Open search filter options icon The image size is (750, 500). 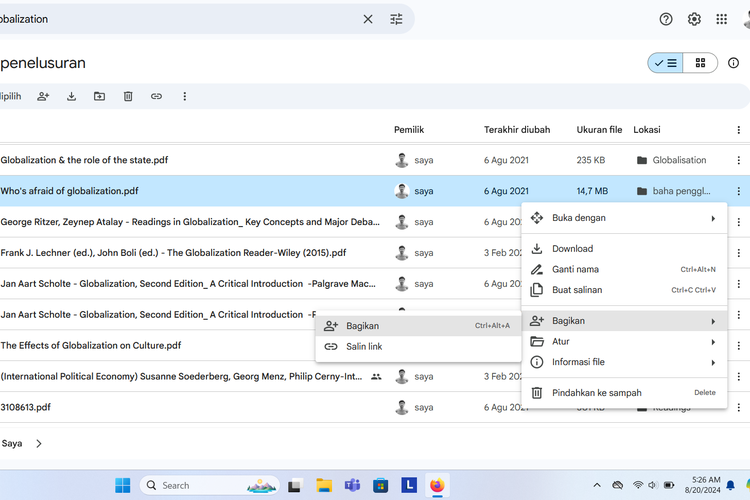(x=397, y=19)
